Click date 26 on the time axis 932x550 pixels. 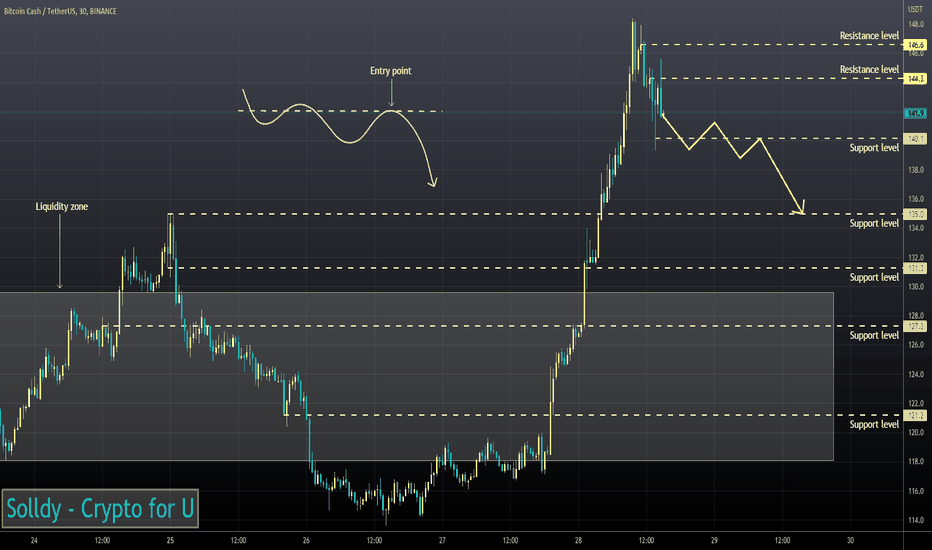point(306,540)
